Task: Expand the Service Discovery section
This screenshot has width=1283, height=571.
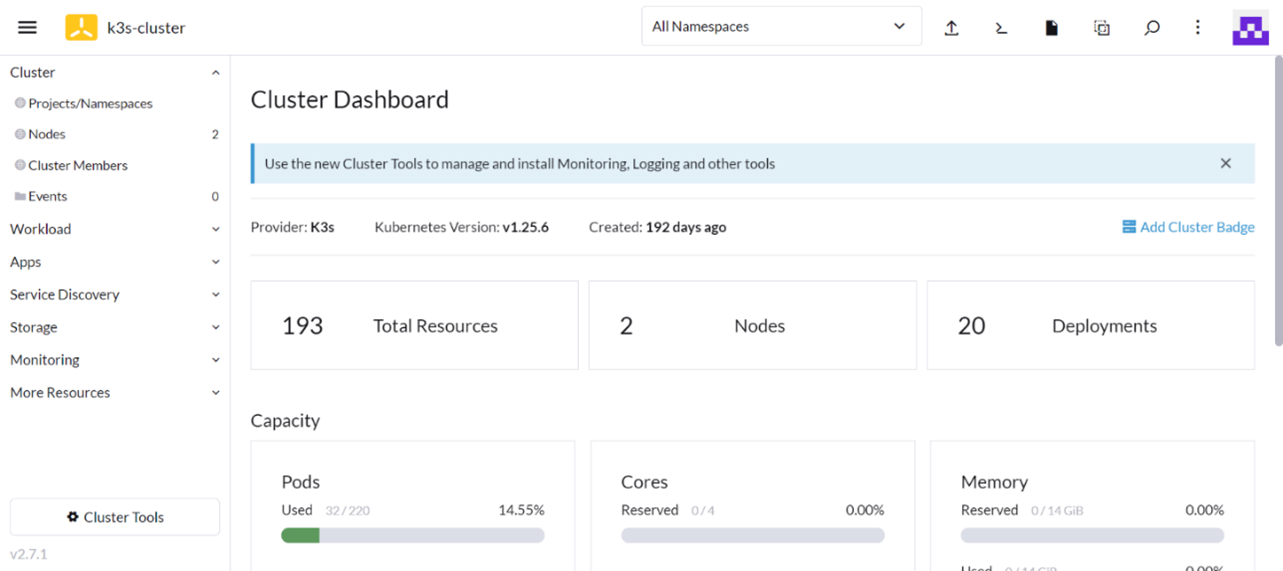Action: [x=115, y=295]
